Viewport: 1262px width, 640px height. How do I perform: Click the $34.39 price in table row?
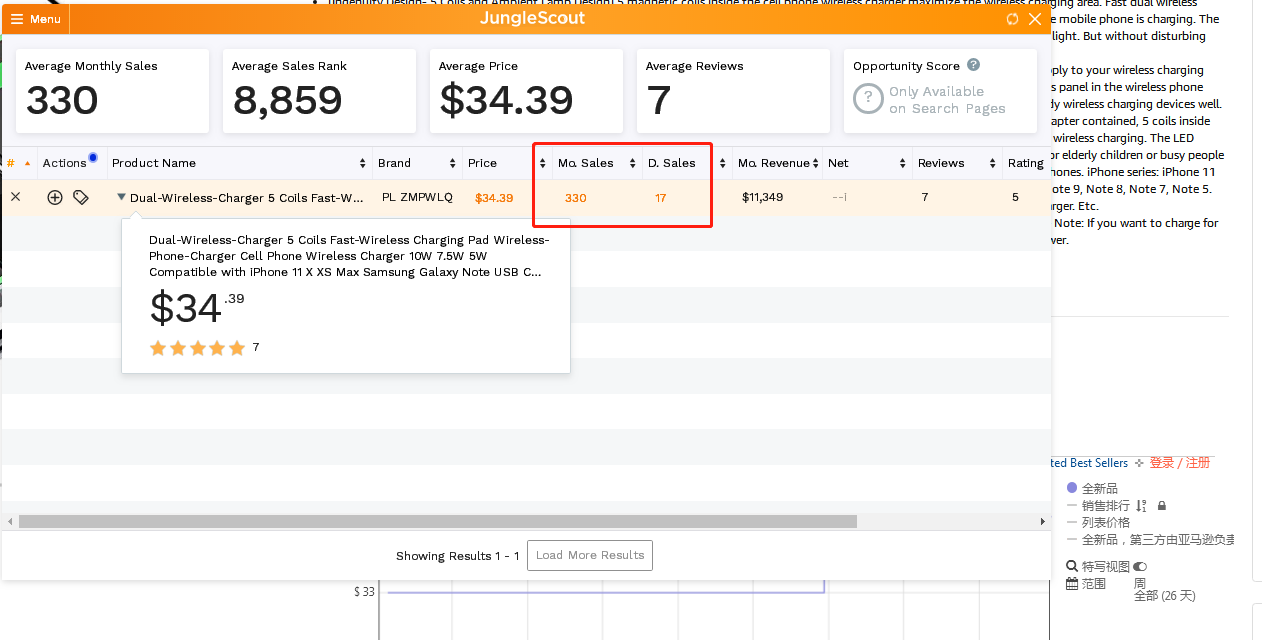[494, 198]
